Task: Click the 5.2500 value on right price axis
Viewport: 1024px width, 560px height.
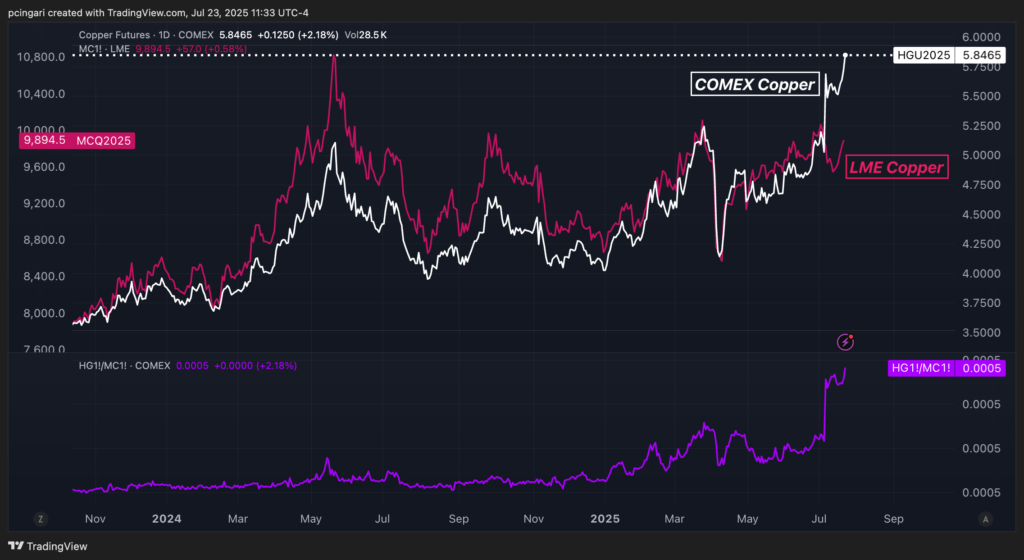Action: click(x=982, y=126)
